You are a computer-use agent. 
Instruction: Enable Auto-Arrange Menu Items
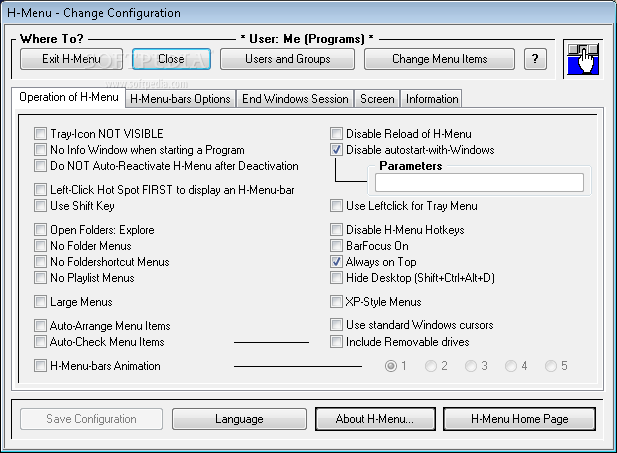102,326
